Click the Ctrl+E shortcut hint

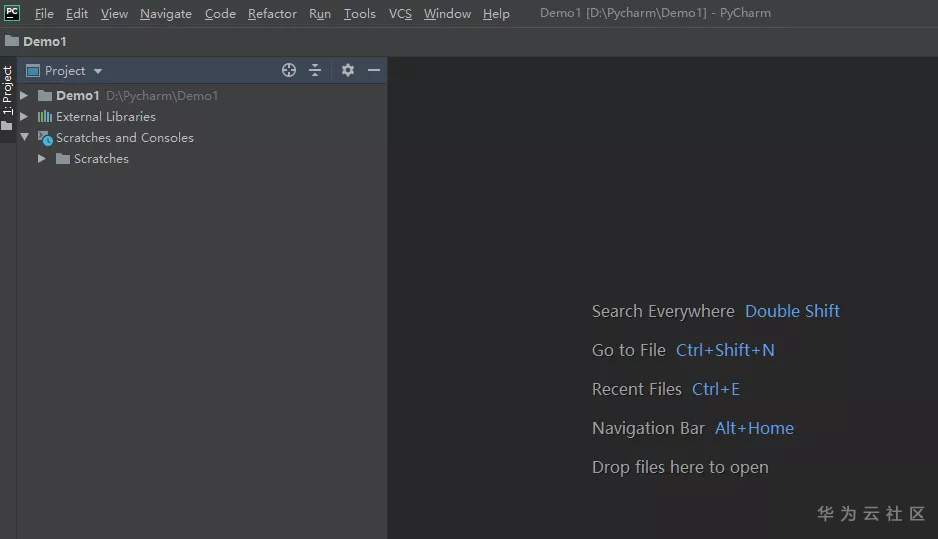[x=715, y=389]
